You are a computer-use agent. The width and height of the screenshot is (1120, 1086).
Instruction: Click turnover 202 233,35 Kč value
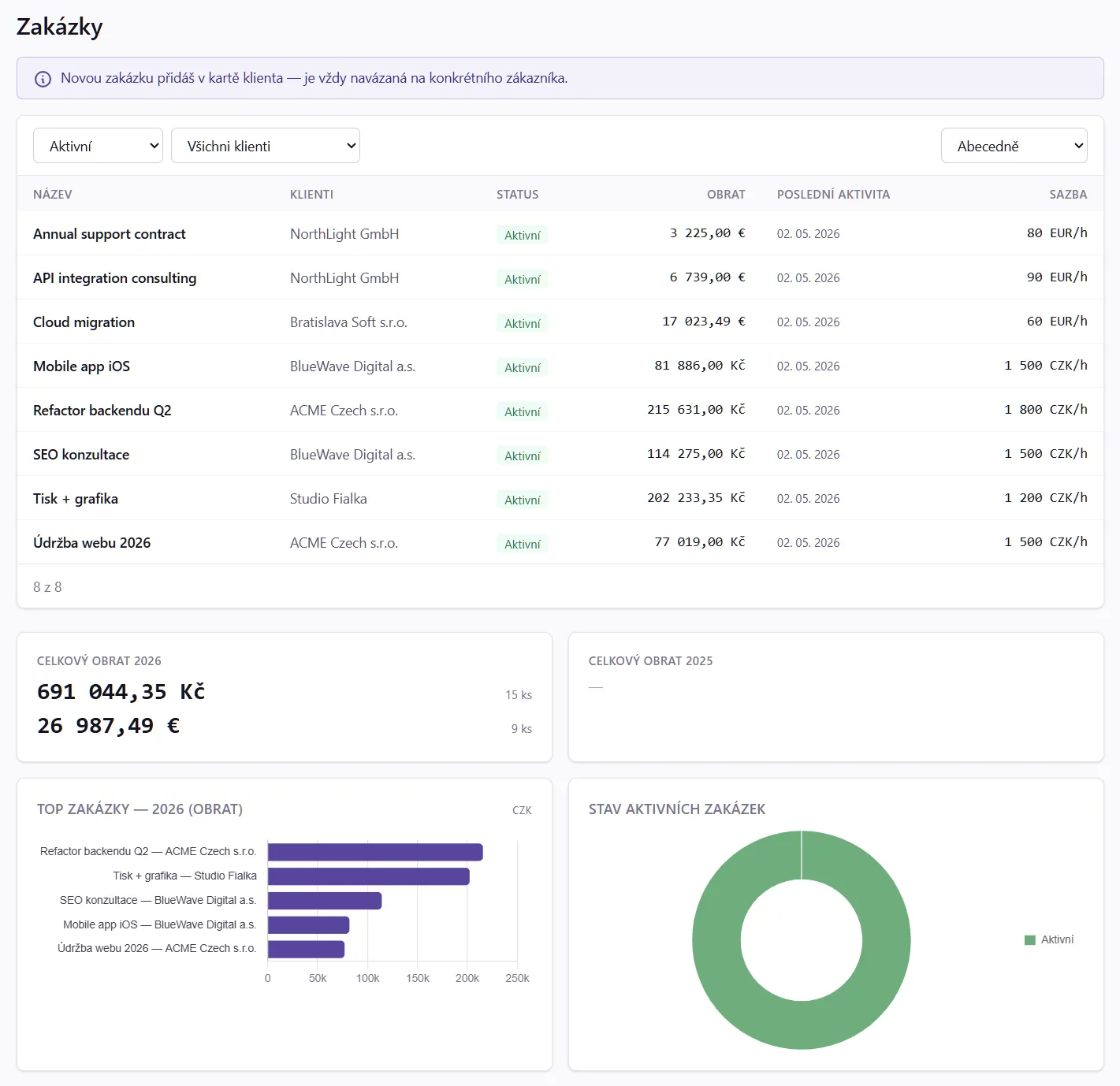point(696,498)
